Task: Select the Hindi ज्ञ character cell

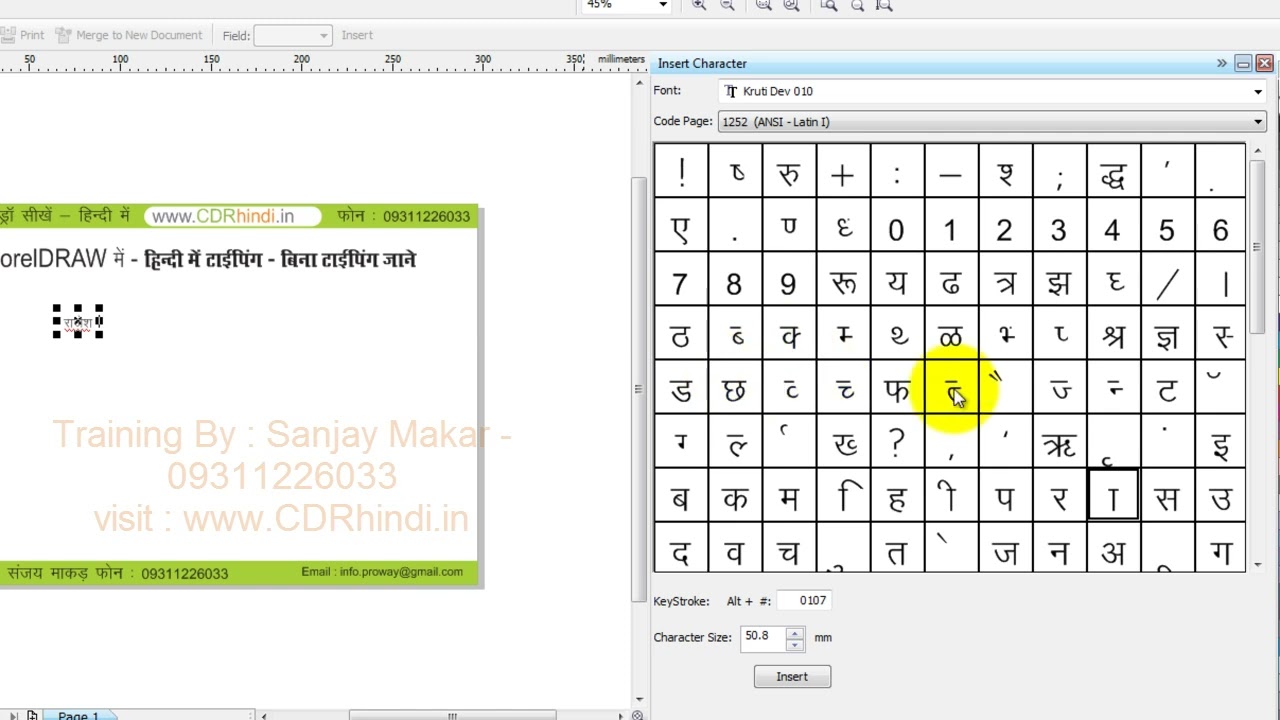Action: [1167, 334]
